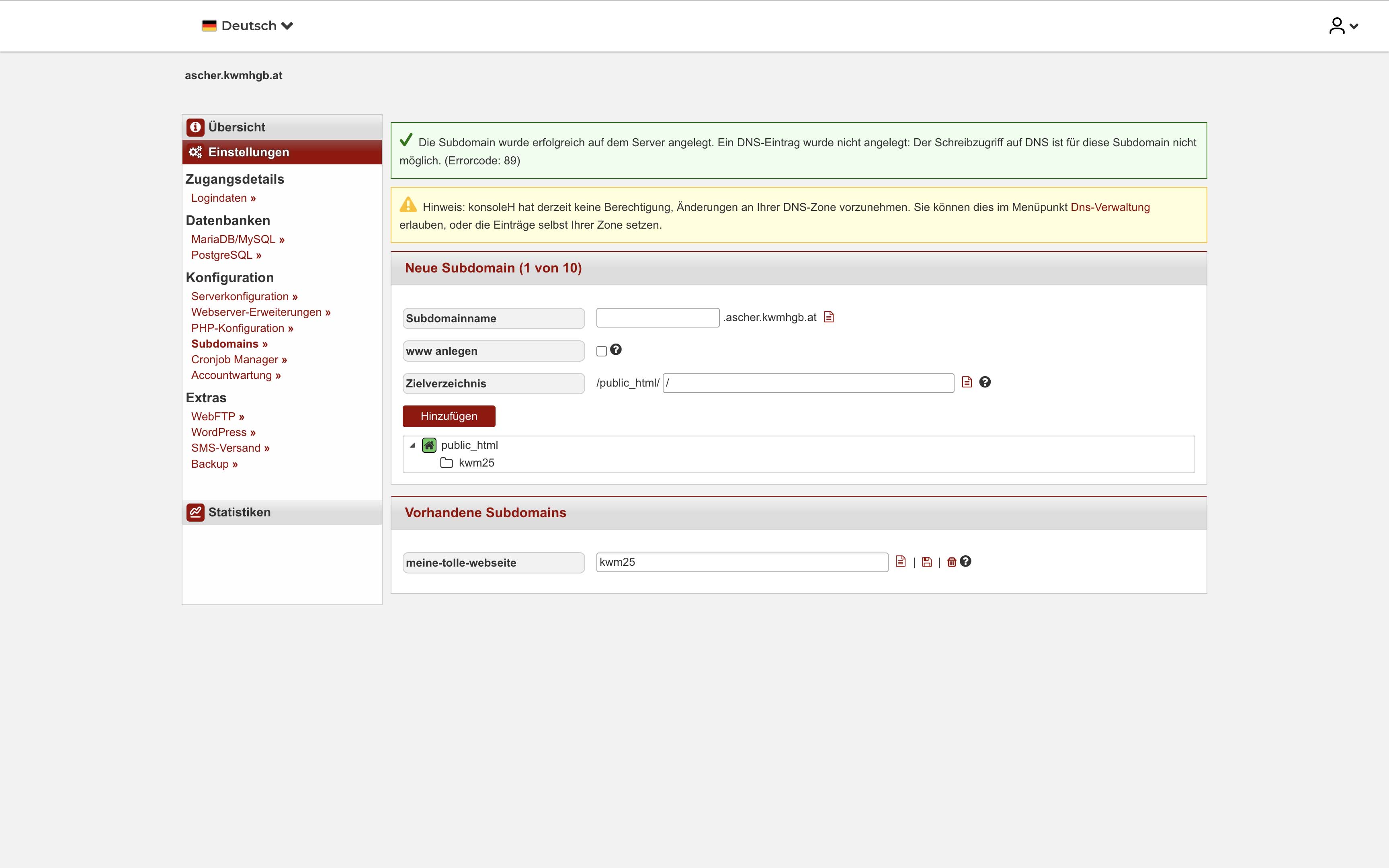Save the meine-tolle-webseite subdomain with the floppy icon
This screenshot has width=1389, height=868.
click(926, 562)
